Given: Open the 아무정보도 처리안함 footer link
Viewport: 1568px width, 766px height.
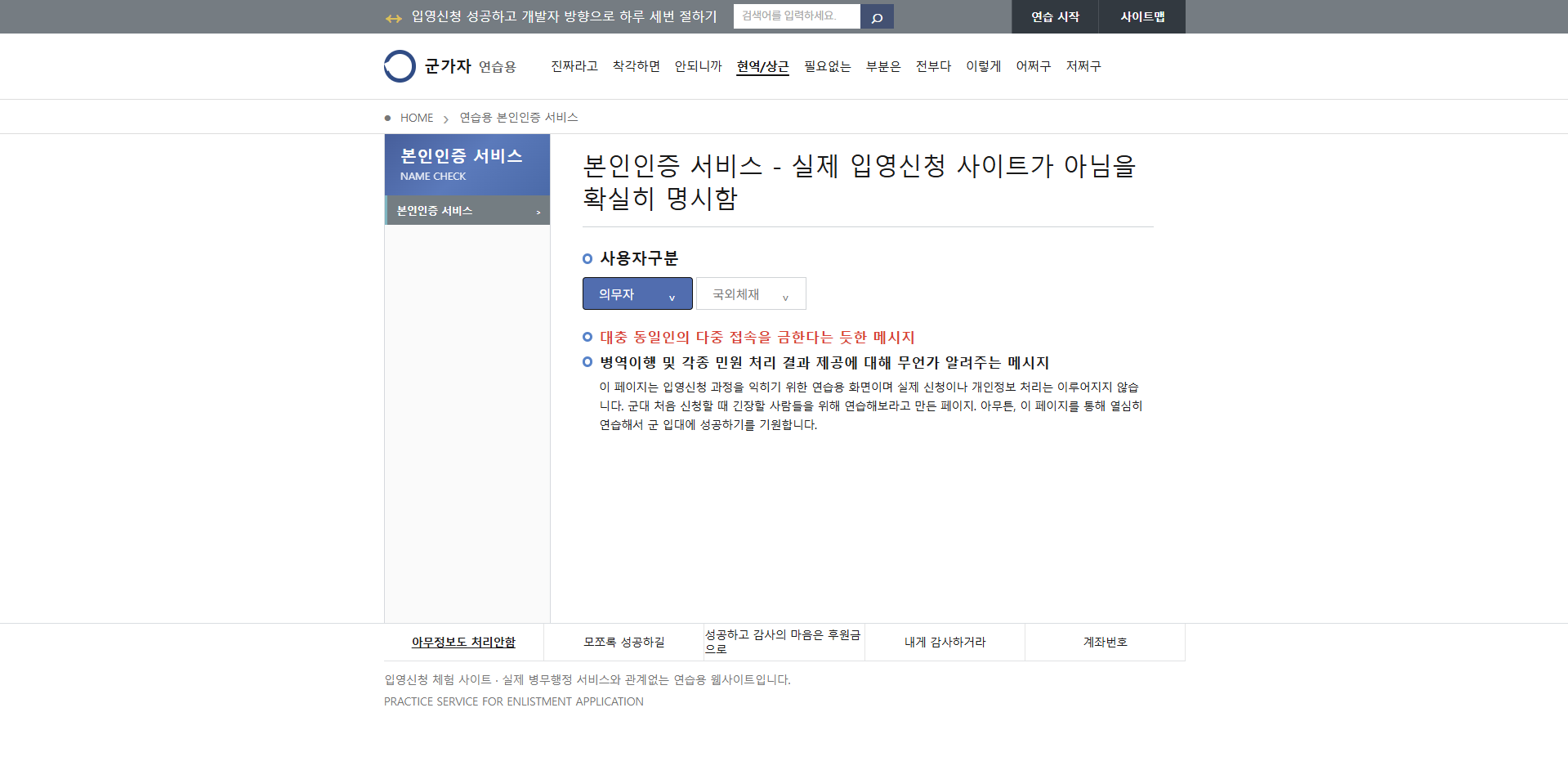Looking at the screenshot, I should coord(463,643).
